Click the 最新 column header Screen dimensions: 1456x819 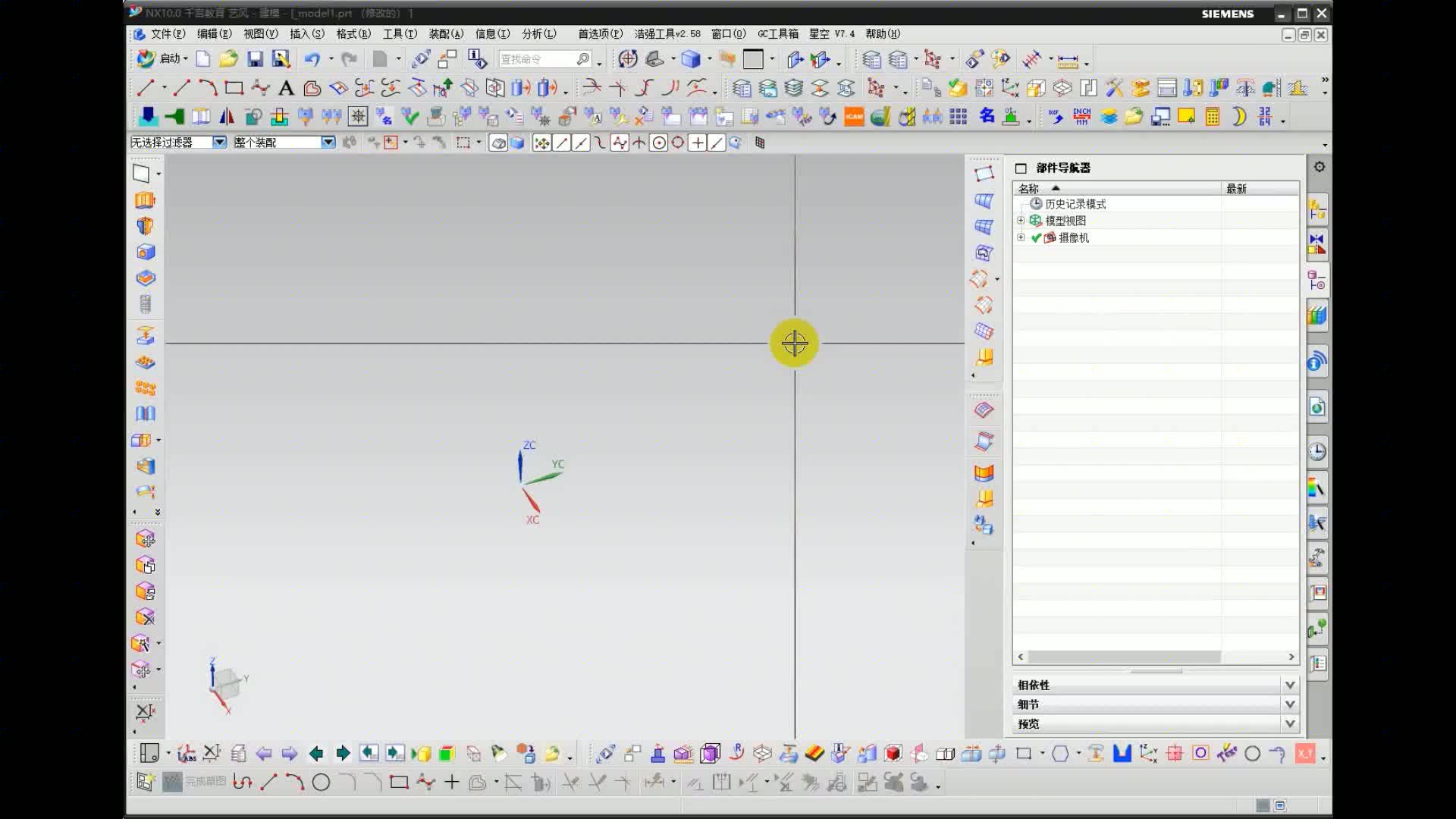click(1260, 189)
